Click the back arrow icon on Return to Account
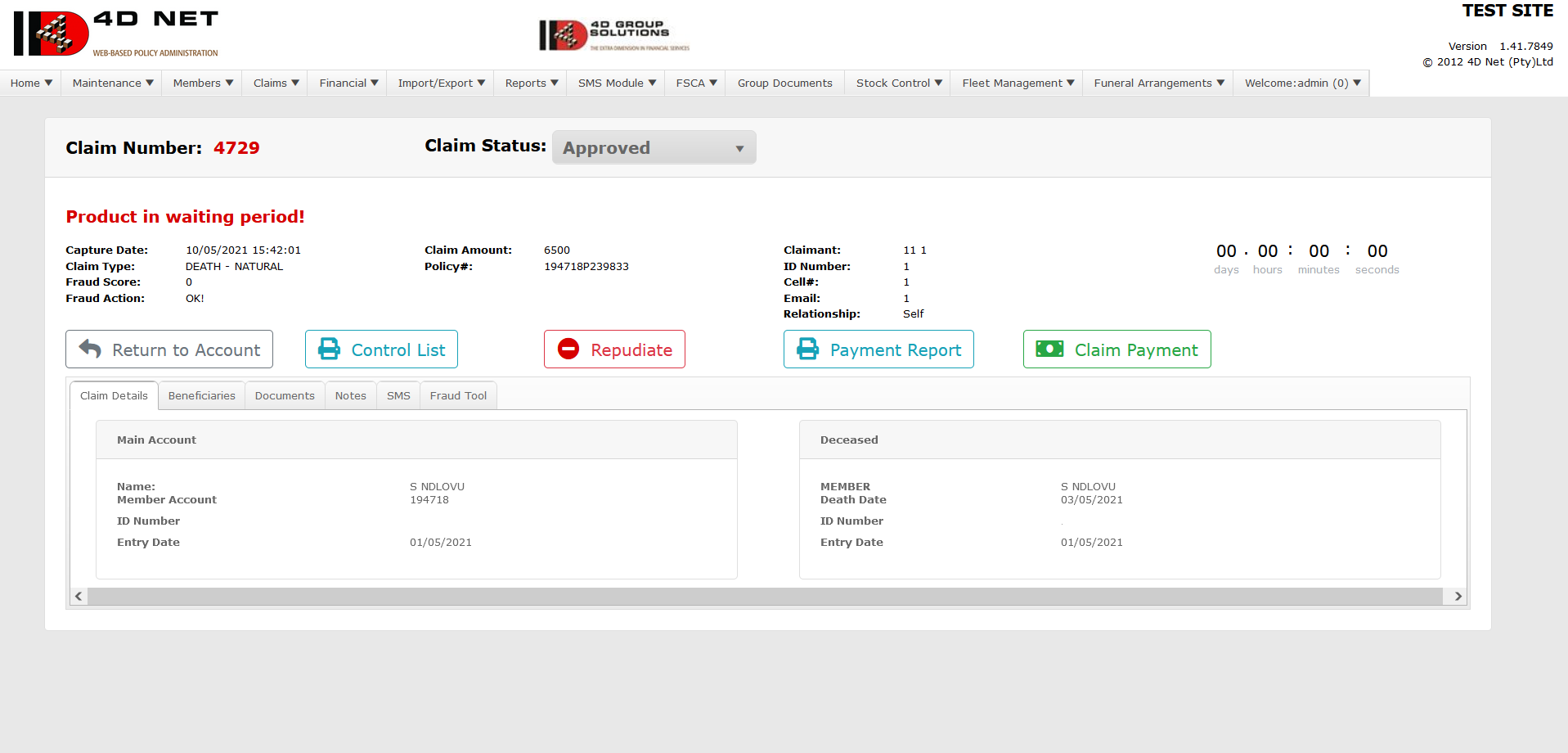The height and width of the screenshot is (753, 1568). tap(90, 349)
